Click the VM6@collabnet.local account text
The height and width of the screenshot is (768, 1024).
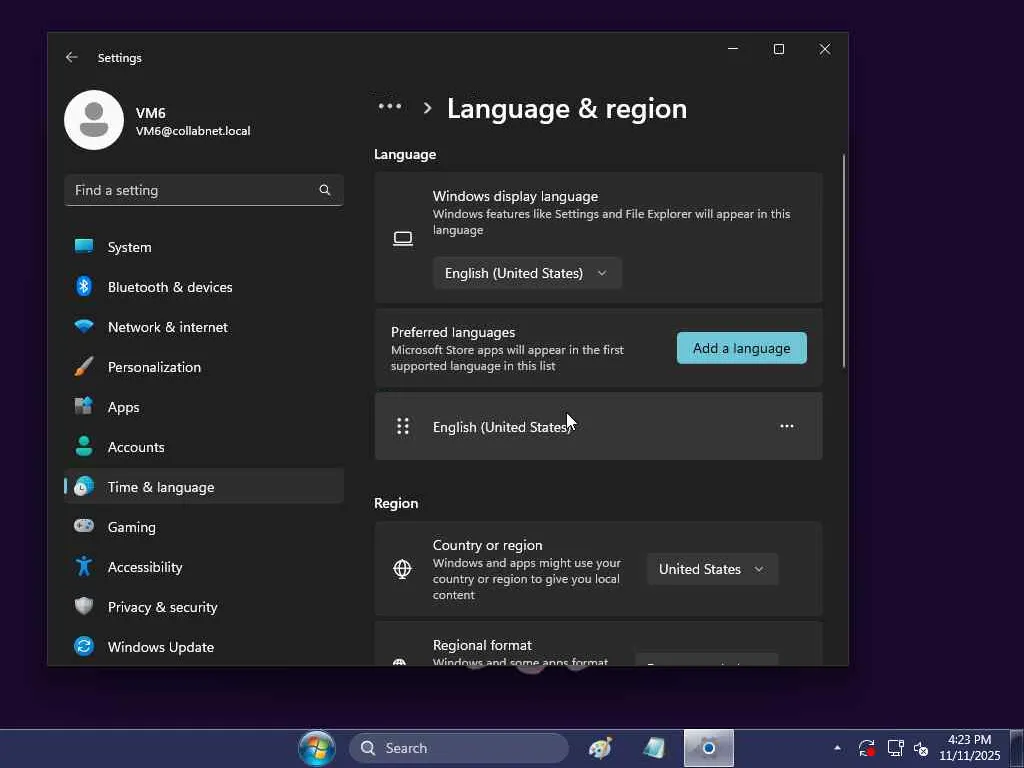pos(193,131)
